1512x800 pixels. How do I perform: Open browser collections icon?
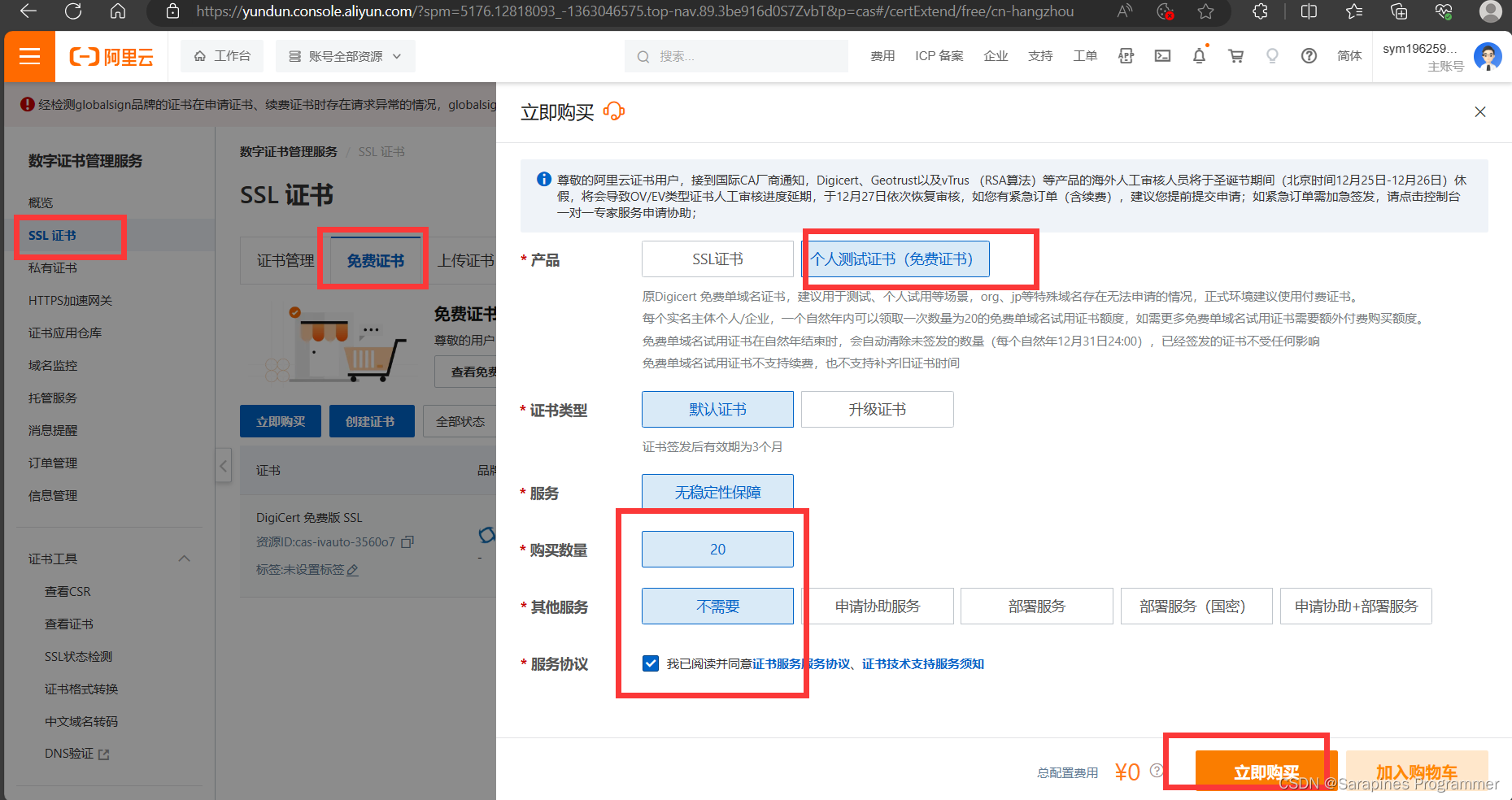[1399, 11]
